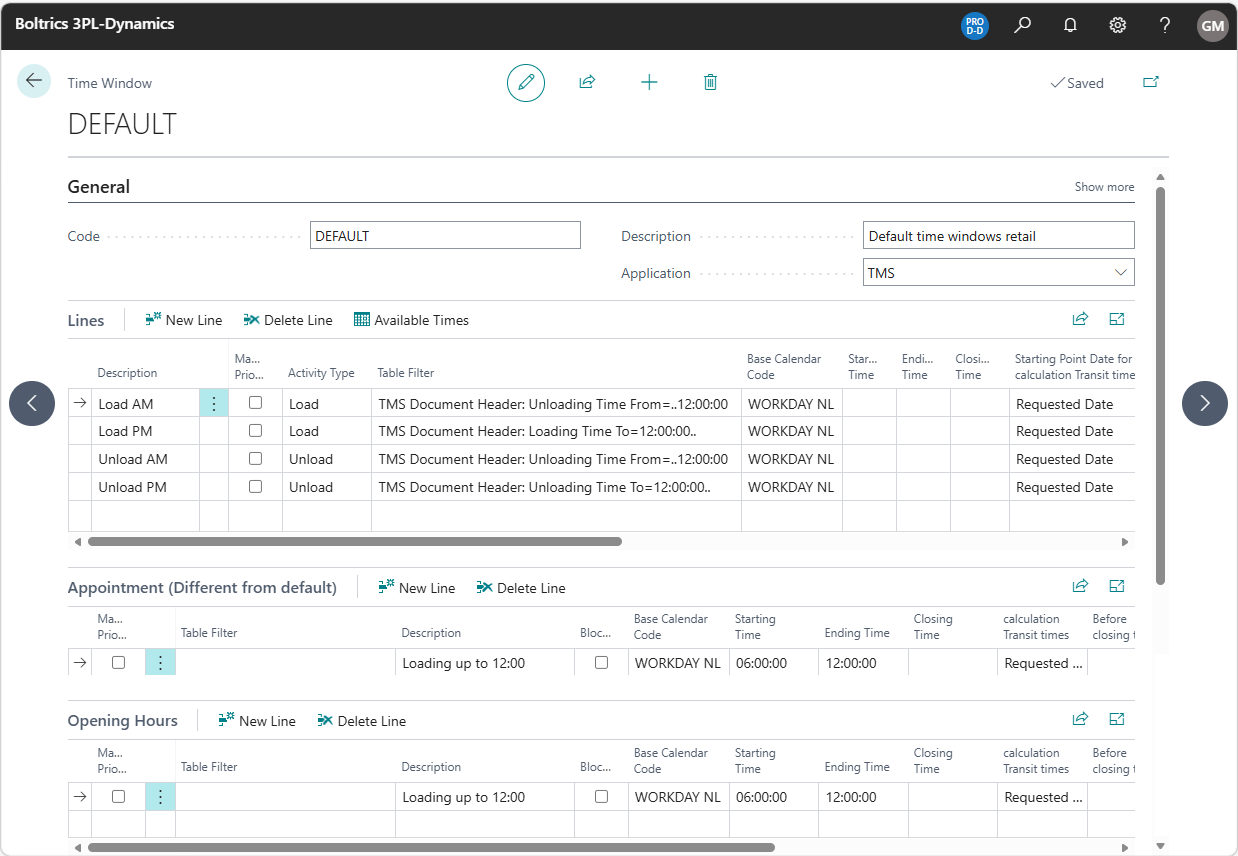Click New Line in the Lines section
Screen dimensions: 1238x856
click(184, 320)
